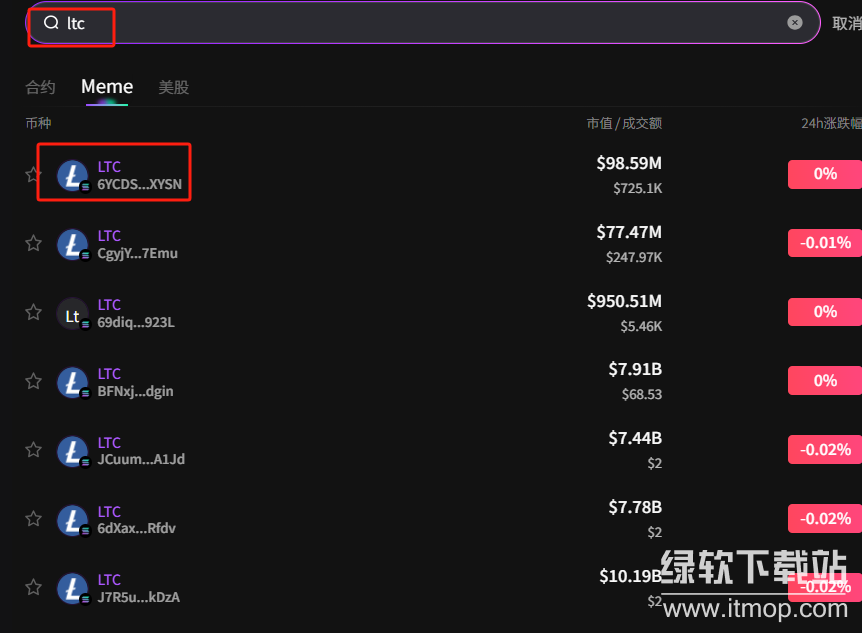862x633 pixels.
Task: Click the LTC CgyjY...7Emu coin logo
Action: [x=72, y=245]
